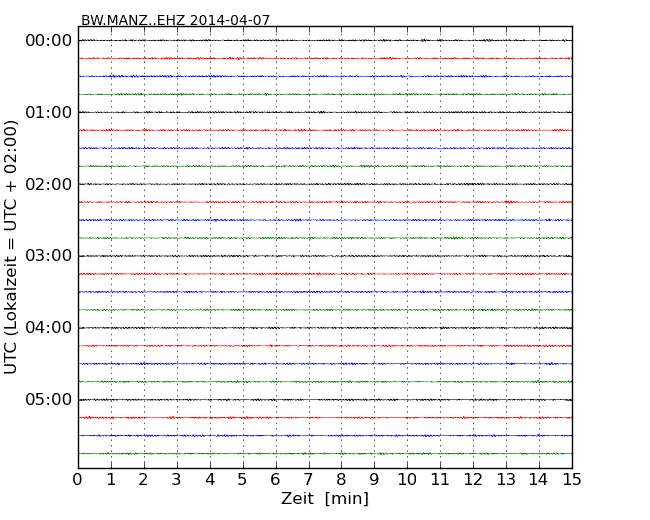Viewport: 650px width, 520px height.
Task: Select the red trace just below 00:00
Action: click(325, 58)
